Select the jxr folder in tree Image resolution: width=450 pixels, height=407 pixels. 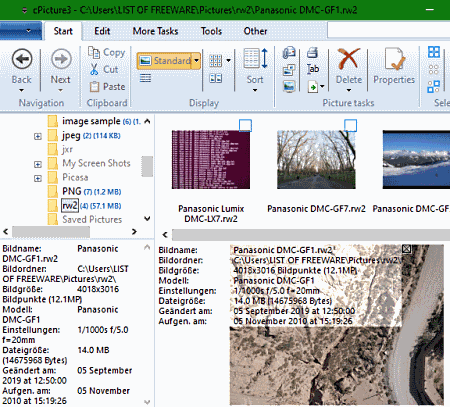67,149
